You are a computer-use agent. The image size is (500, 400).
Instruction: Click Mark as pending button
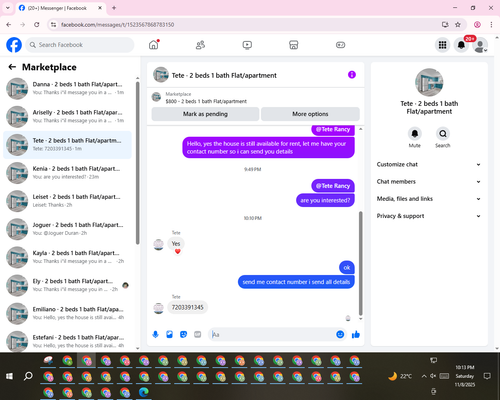[x=205, y=114]
